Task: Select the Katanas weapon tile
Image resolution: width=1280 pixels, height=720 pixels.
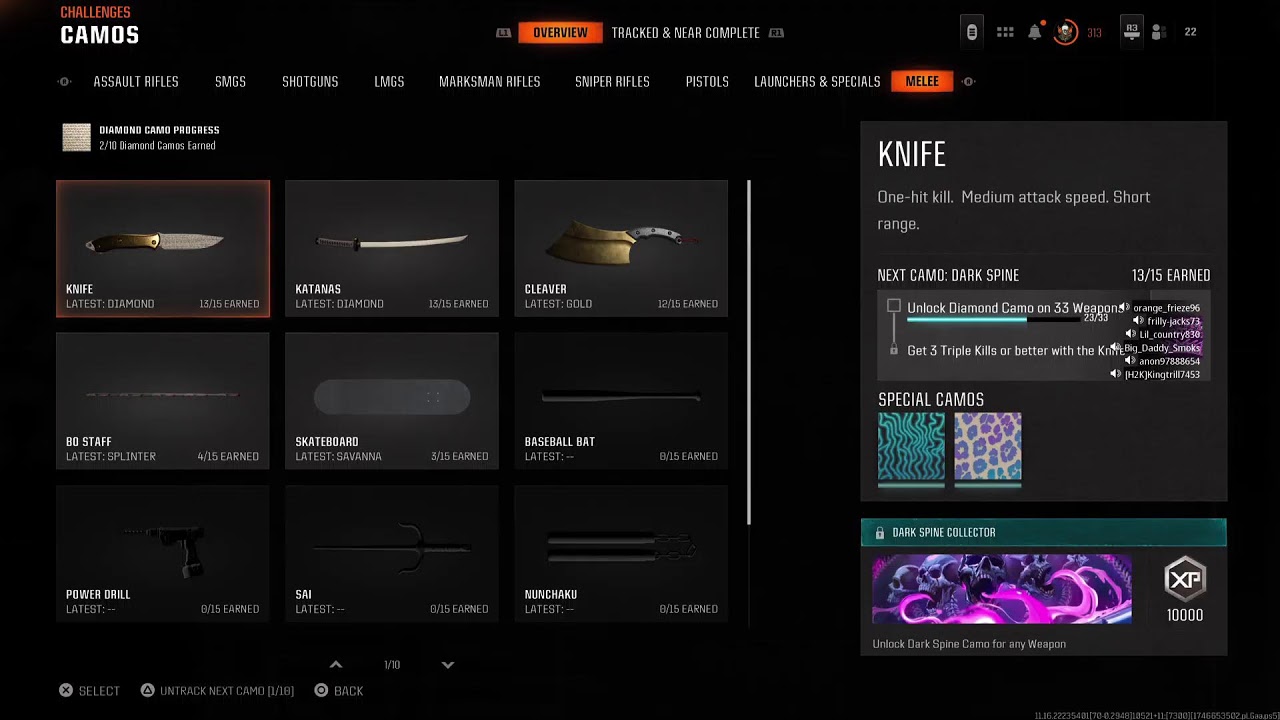Action: pyautogui.click(x=392, y=248)
